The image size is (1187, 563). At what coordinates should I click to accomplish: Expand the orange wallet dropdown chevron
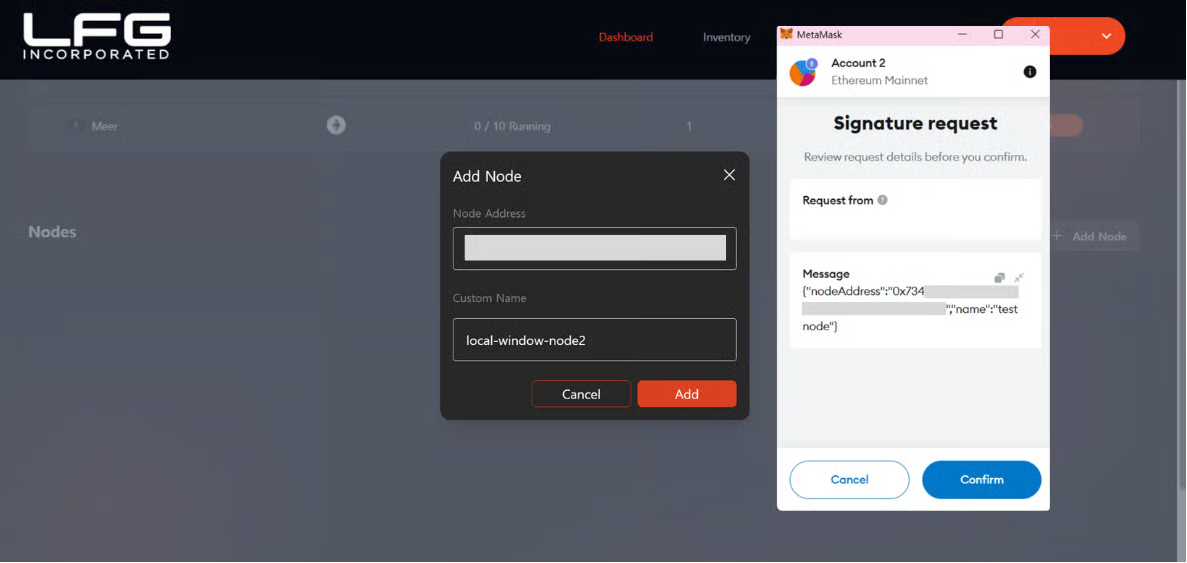coord(1106,36)
